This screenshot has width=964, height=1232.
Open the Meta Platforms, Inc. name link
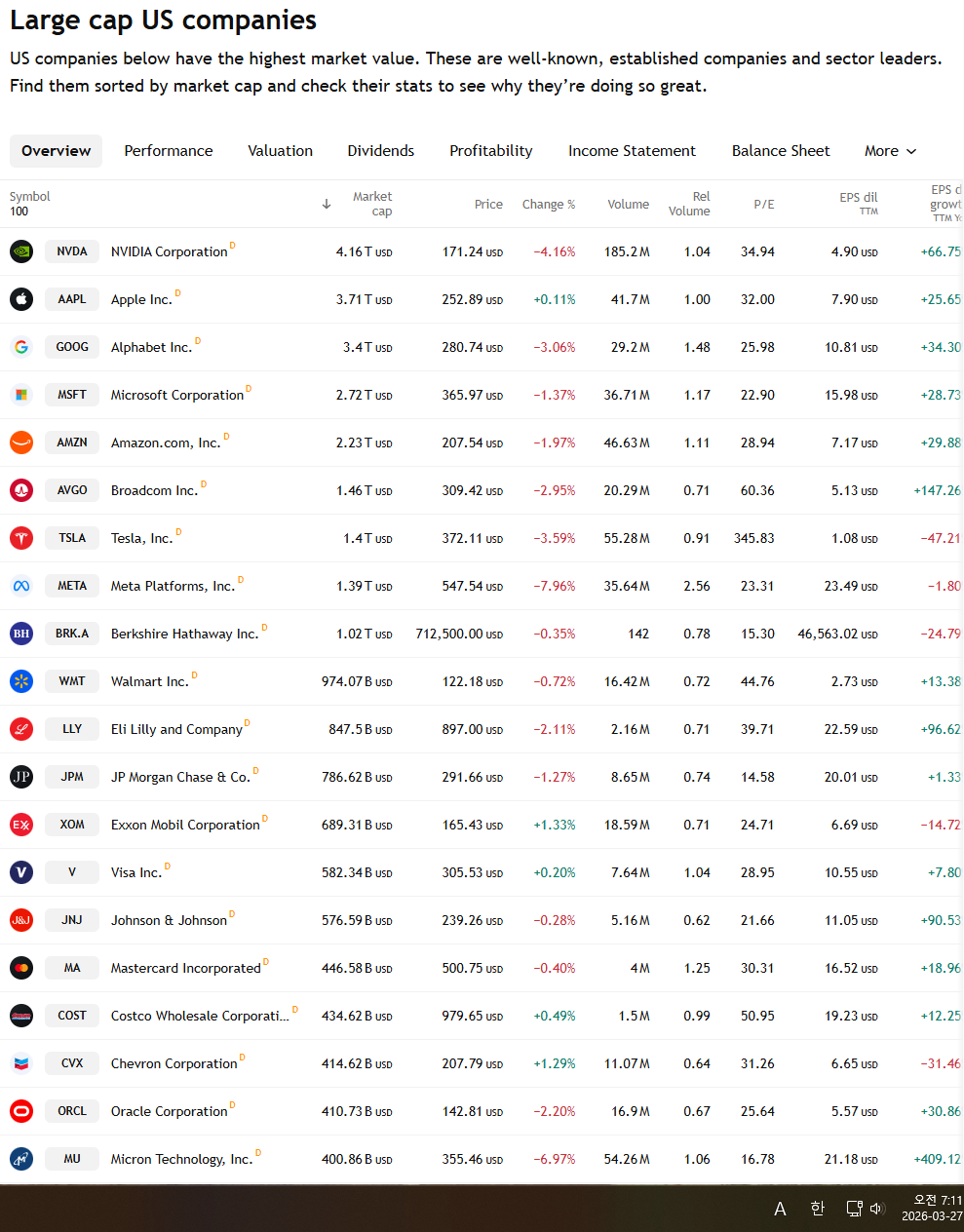click(173, 586)
